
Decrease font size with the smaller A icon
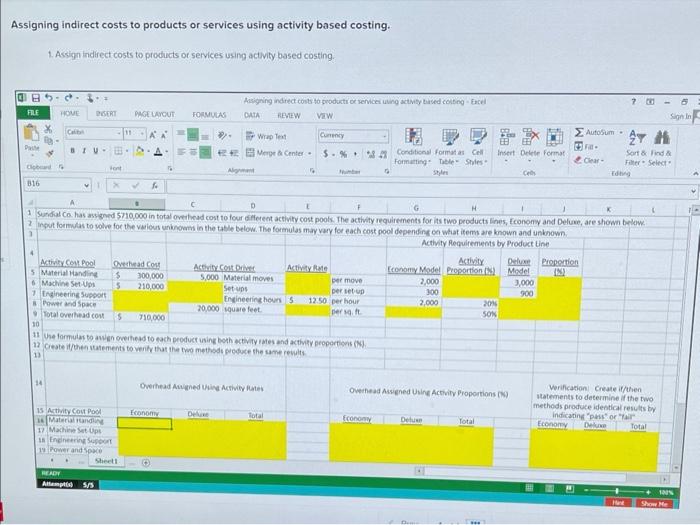tap(164, 134)
